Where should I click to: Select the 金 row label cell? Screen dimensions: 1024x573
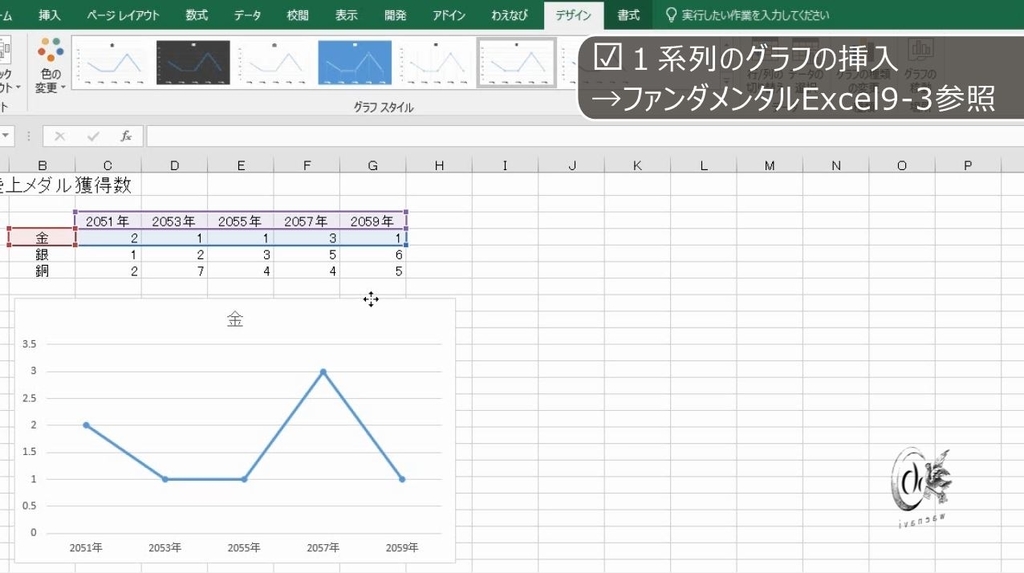coord(42,238)
